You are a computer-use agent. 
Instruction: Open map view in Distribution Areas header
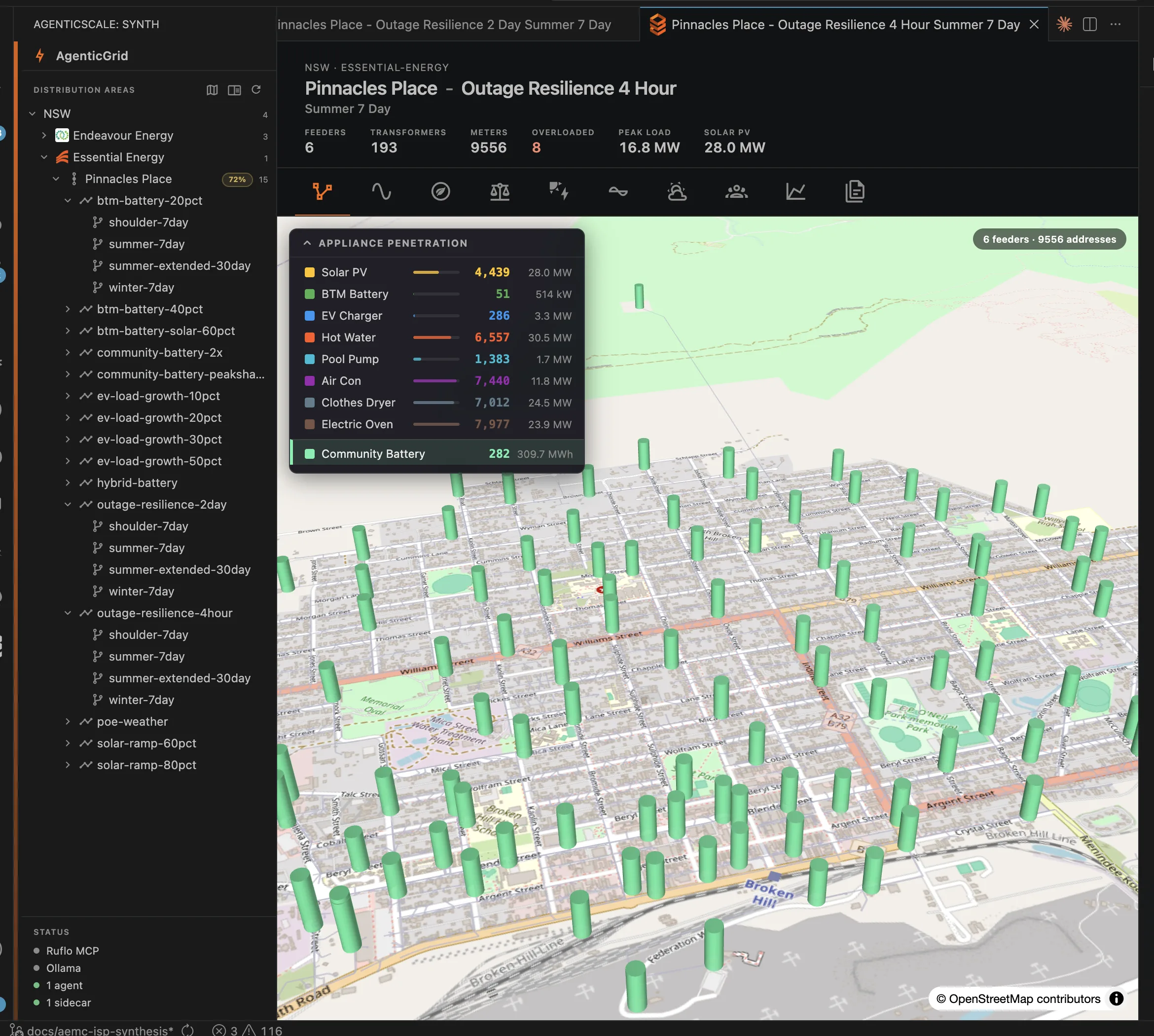(212, 90)
